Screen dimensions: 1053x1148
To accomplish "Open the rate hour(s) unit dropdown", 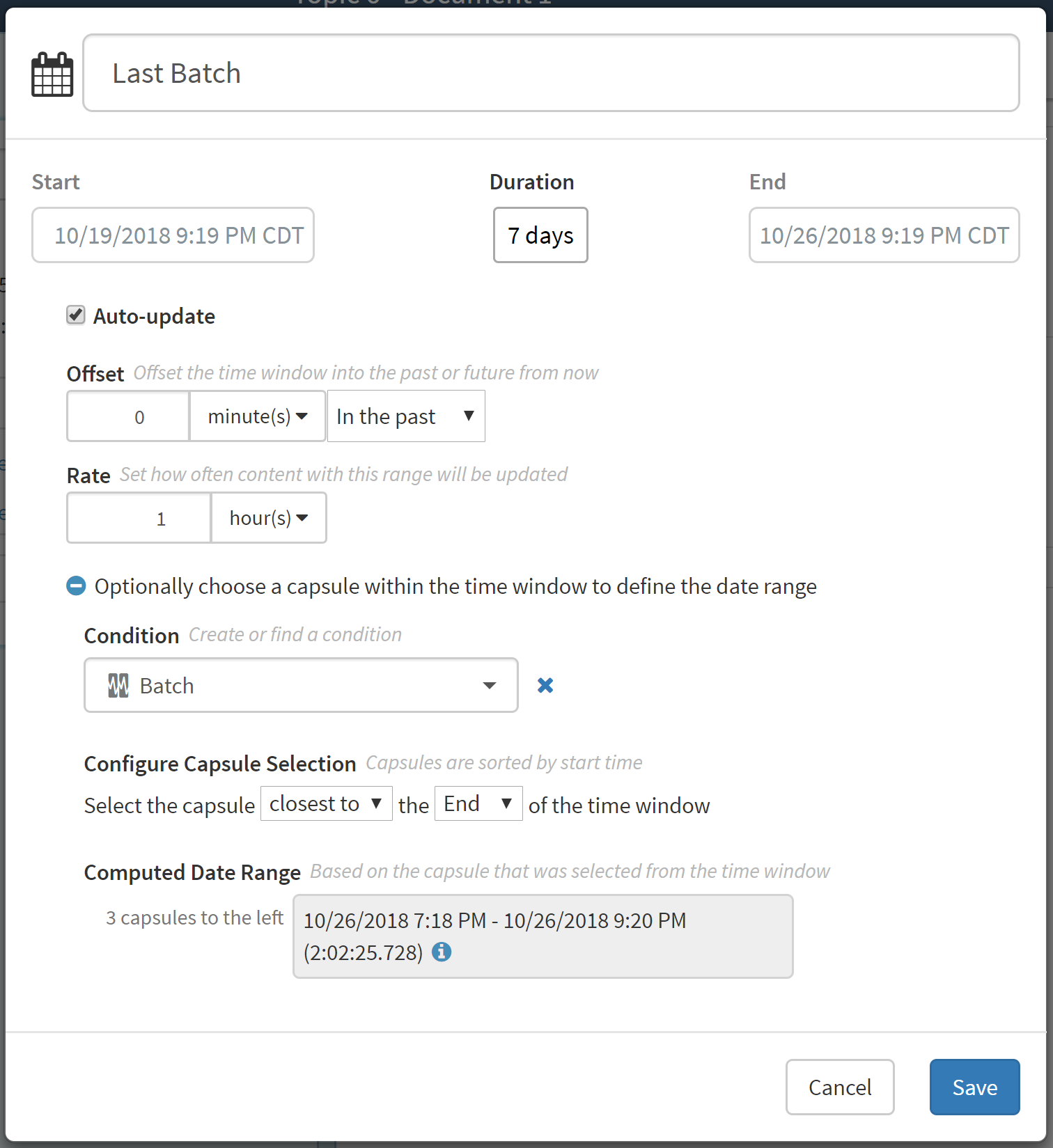I will coord(268,518).
